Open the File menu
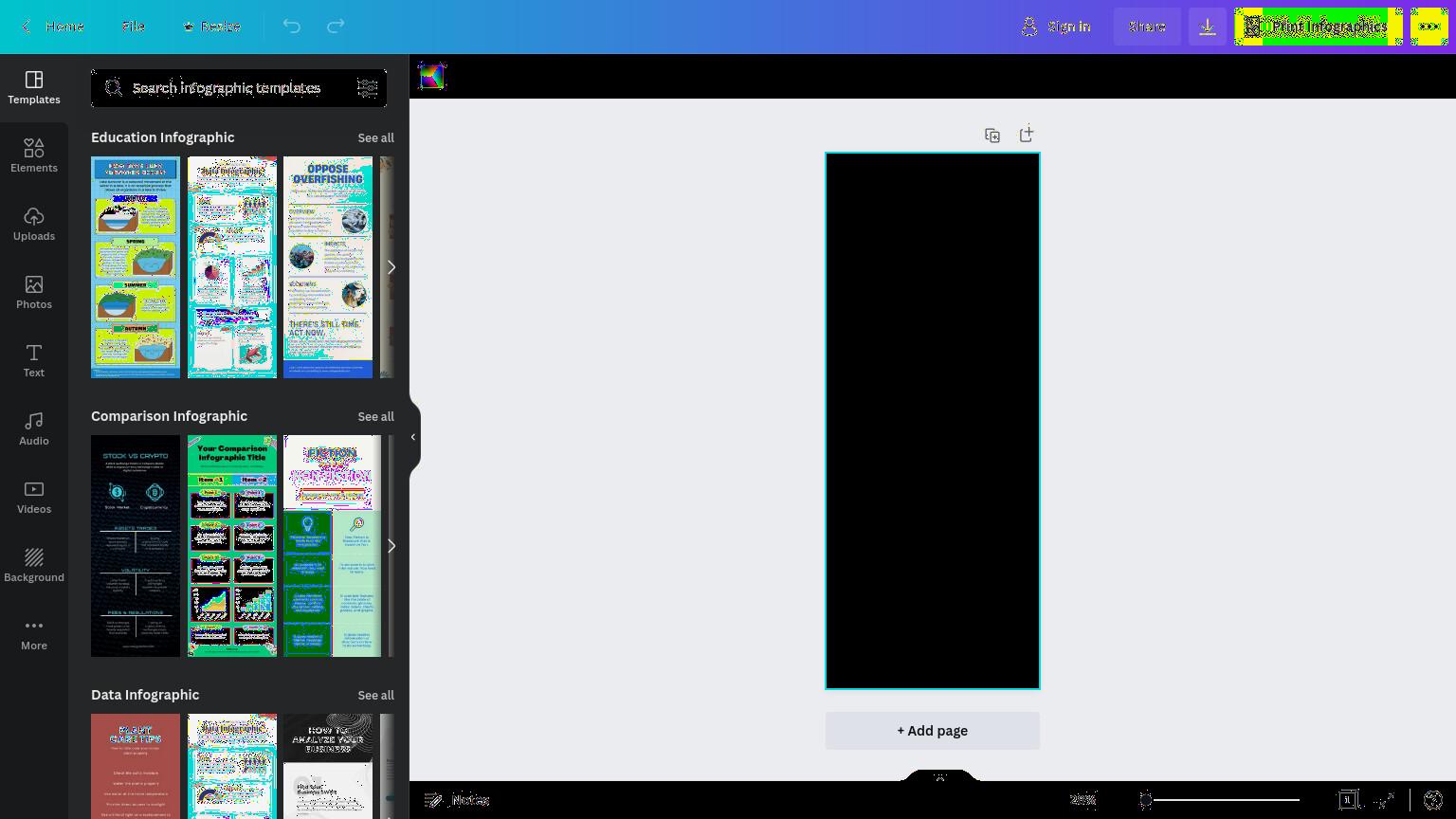This screenshot has width=1456, height=819. click(x=134, y=27)
